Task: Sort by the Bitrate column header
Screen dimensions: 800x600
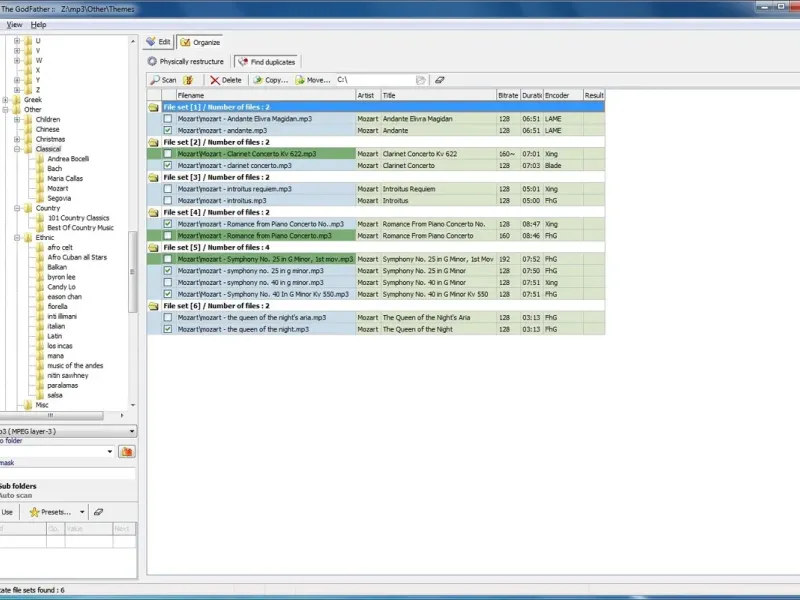Action: [508, 95]
